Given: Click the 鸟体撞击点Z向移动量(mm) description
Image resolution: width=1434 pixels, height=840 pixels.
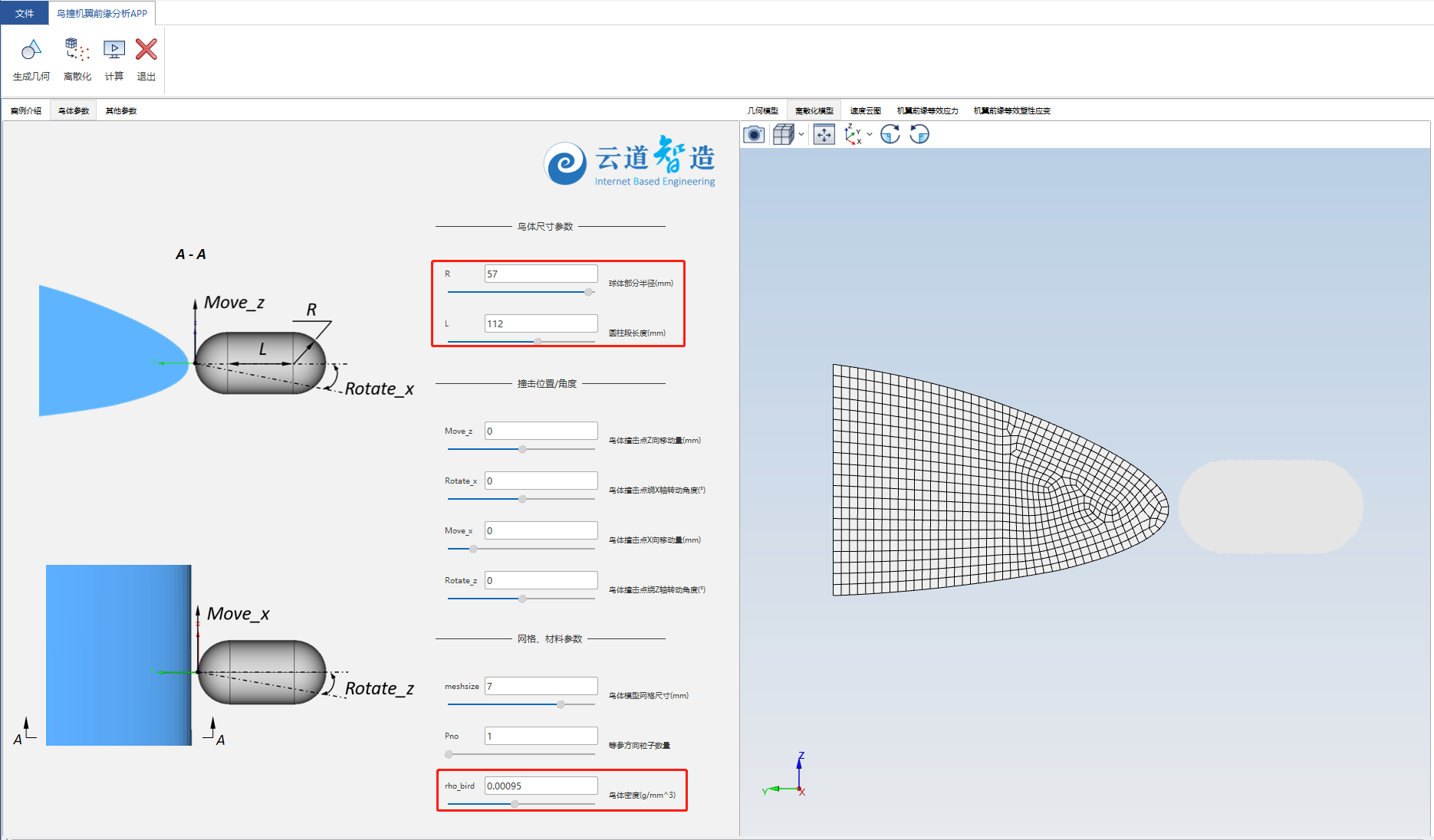Looking at the screenshot, I should pos(655,441).
